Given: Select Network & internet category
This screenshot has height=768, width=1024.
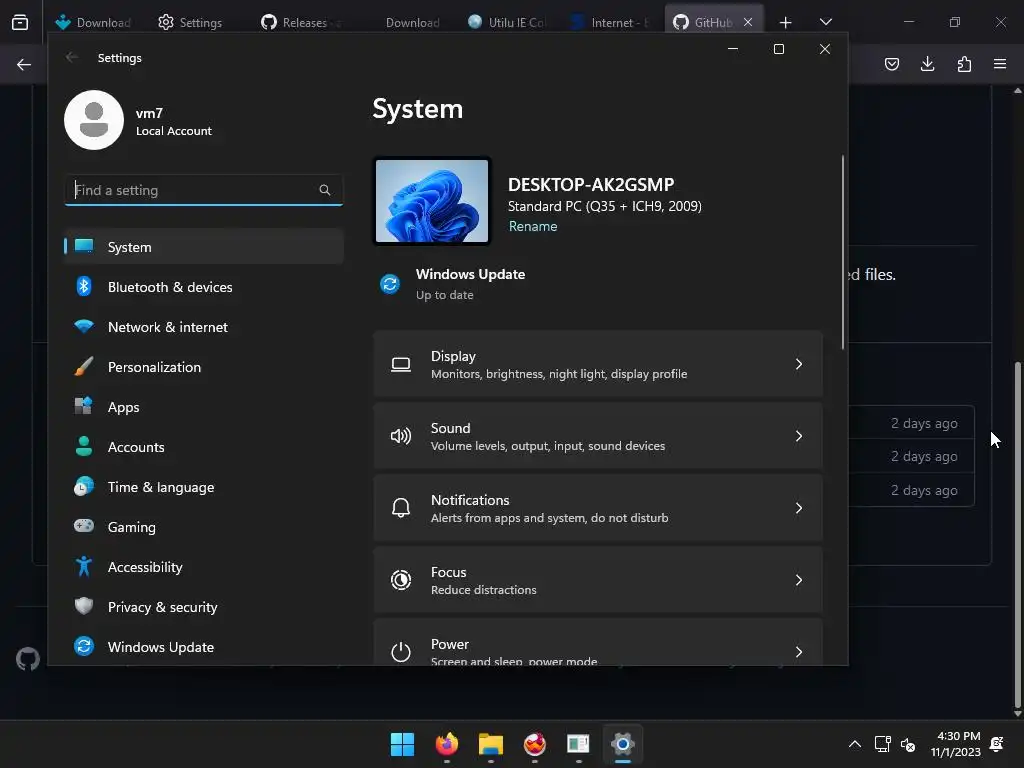Looking at the screenshot, I should click(204, 327).
